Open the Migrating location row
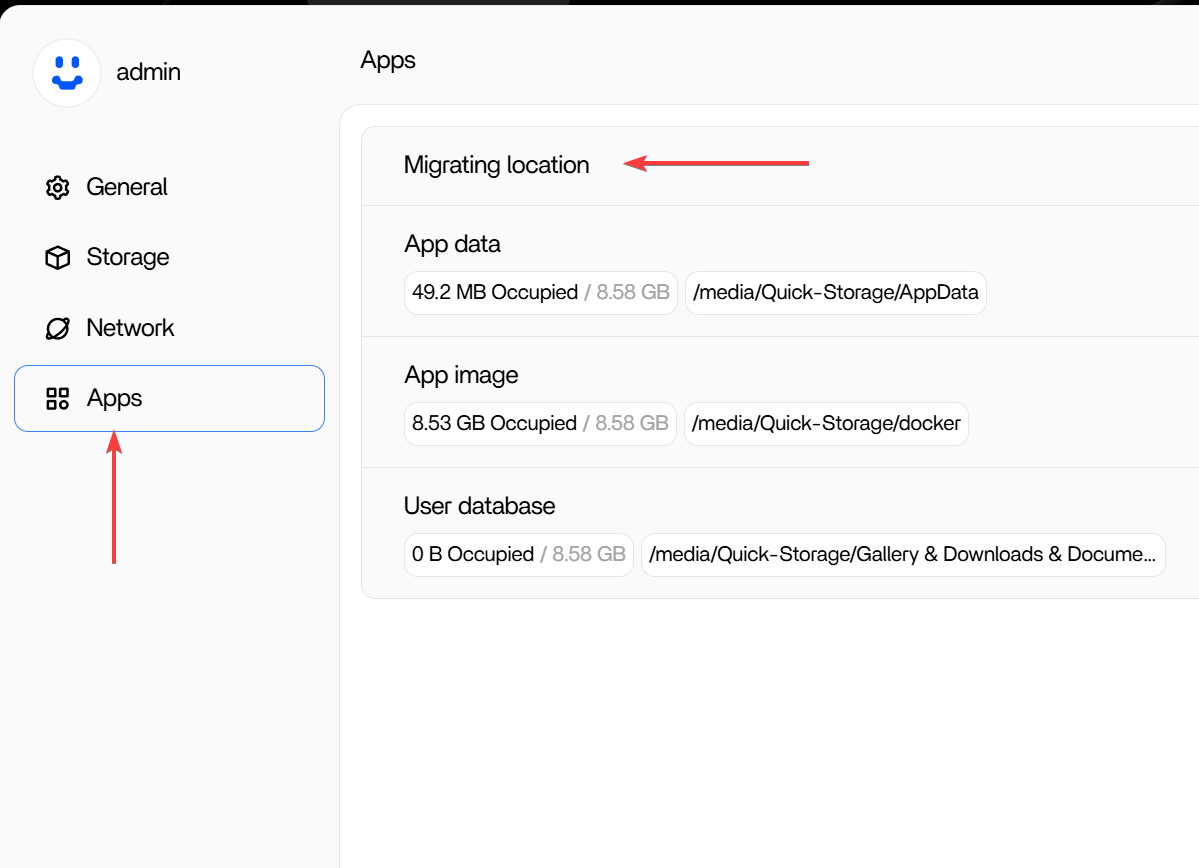The image size is (1199, 868). 496,165
